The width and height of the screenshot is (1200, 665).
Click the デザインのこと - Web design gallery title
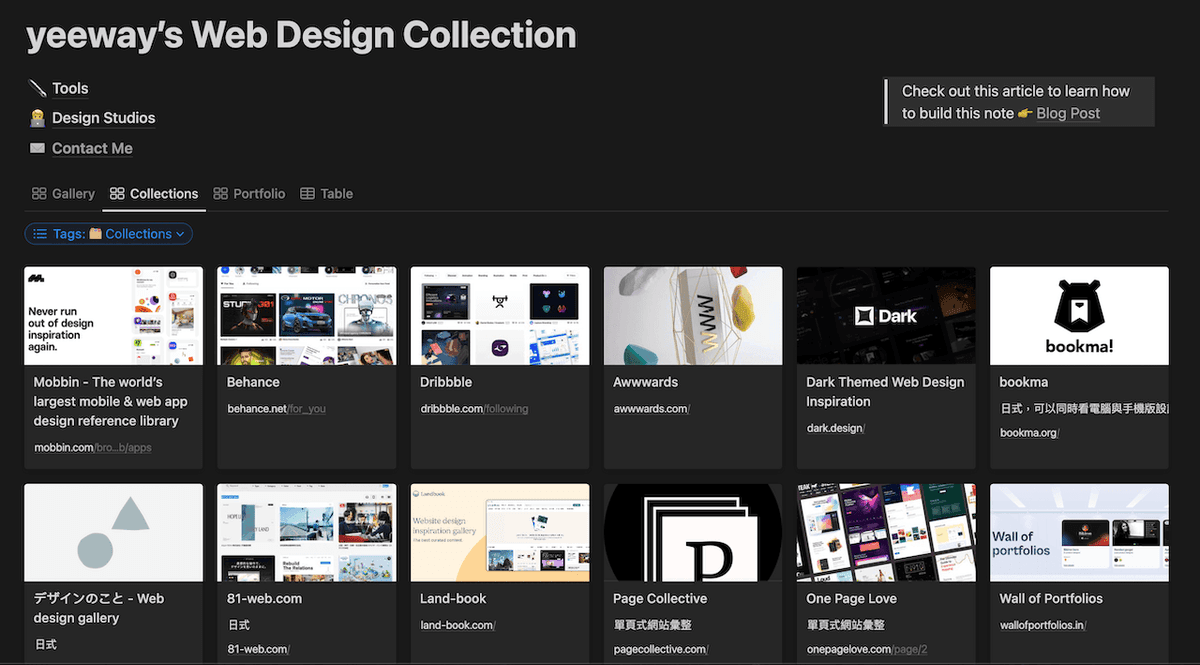[99, 608]
